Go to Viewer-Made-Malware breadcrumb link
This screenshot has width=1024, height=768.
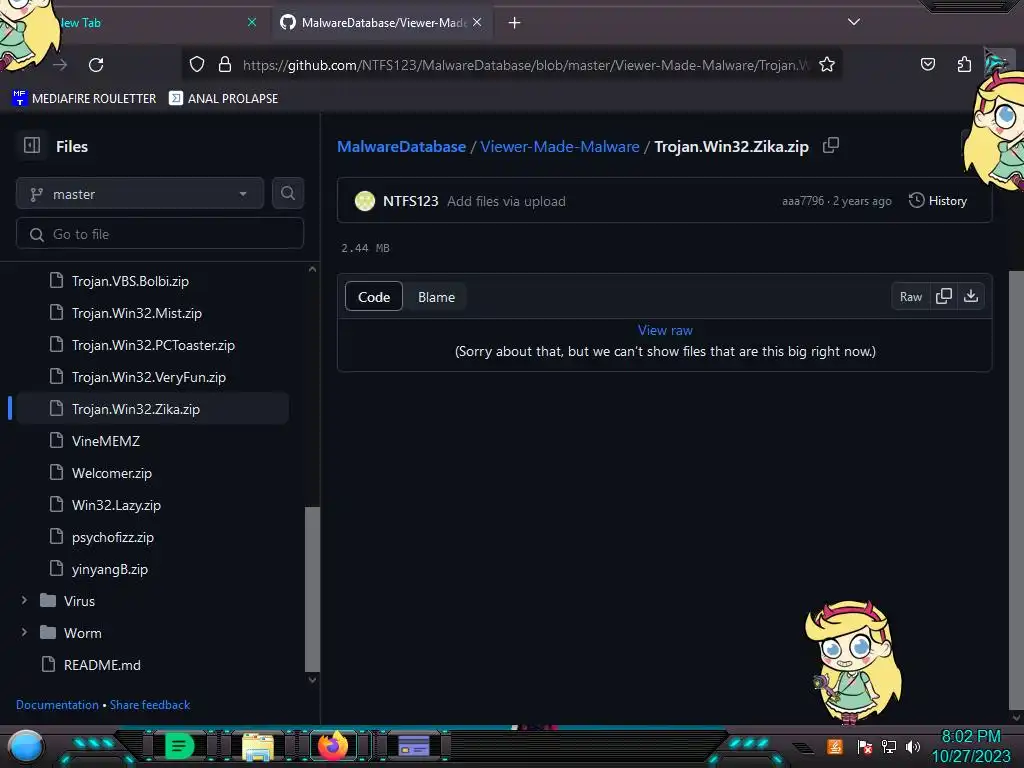coord(560,147)
